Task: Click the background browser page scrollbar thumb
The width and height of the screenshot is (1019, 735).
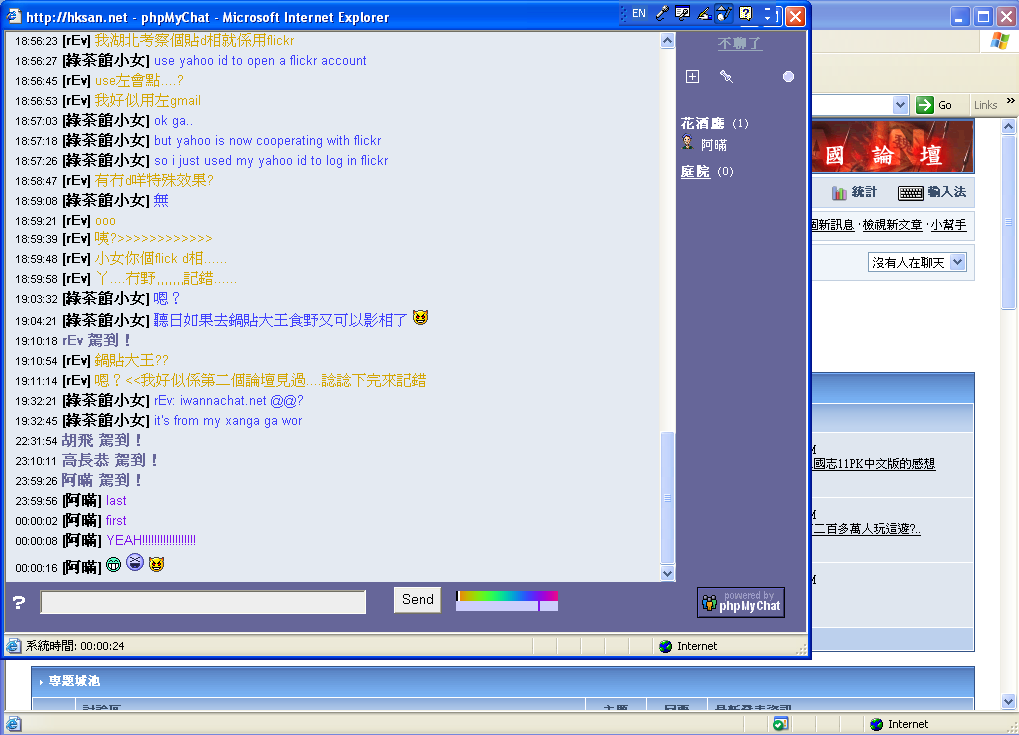Action: (x=1009, y=222)
